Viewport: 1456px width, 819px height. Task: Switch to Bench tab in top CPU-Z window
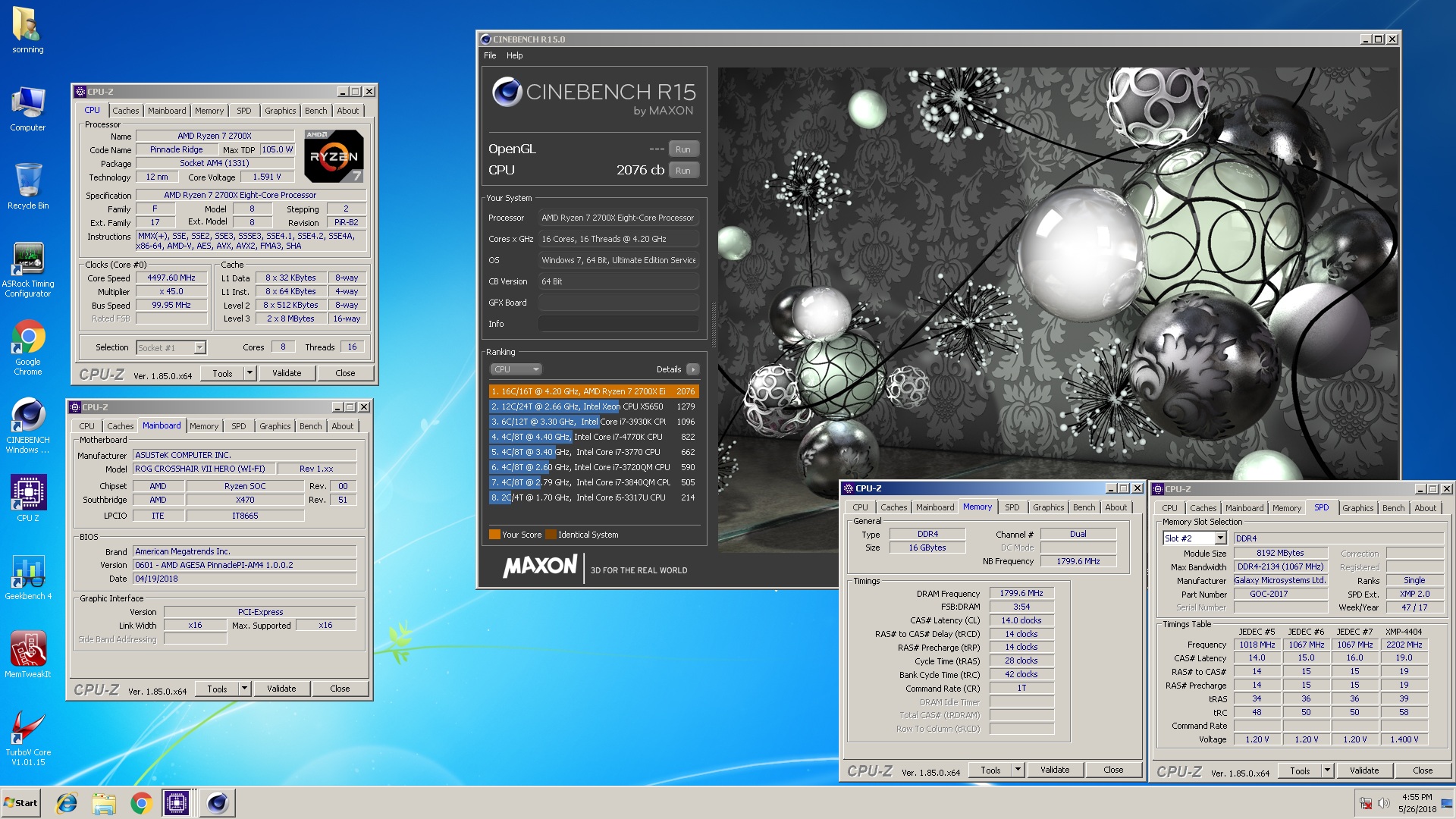click(x=316, y=111)
